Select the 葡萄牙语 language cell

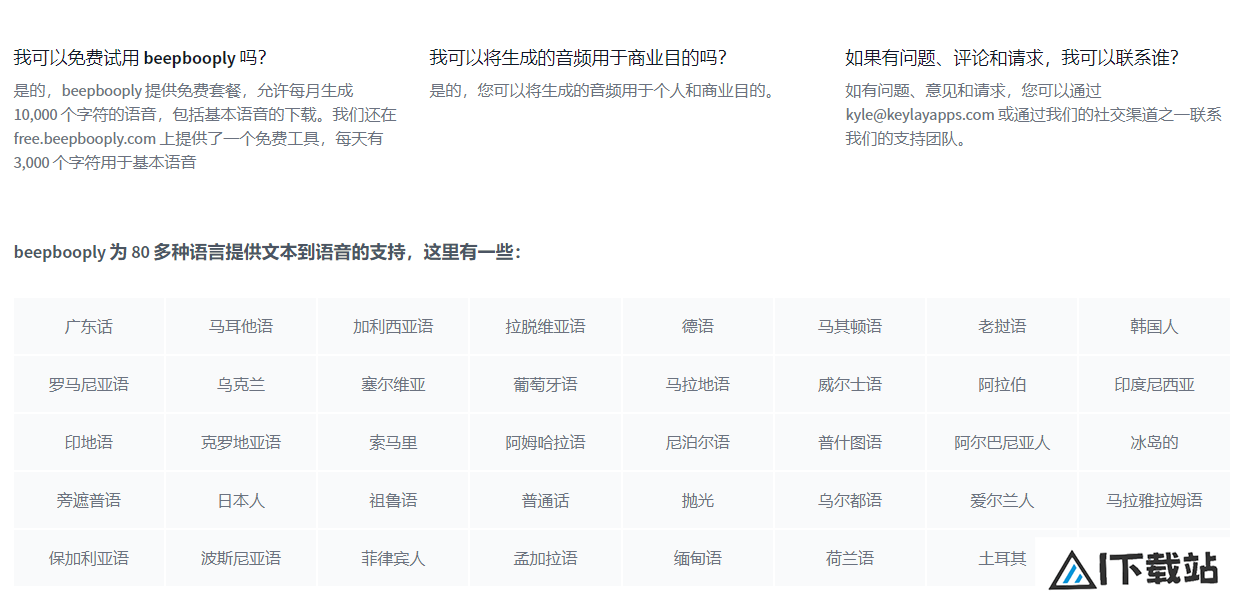pyautogui.click(x=546, y=384)
